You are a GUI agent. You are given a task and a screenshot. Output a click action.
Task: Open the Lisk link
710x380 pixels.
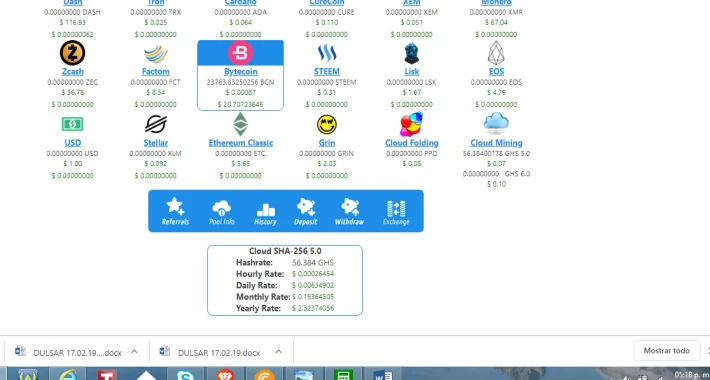tap(412, 72)
